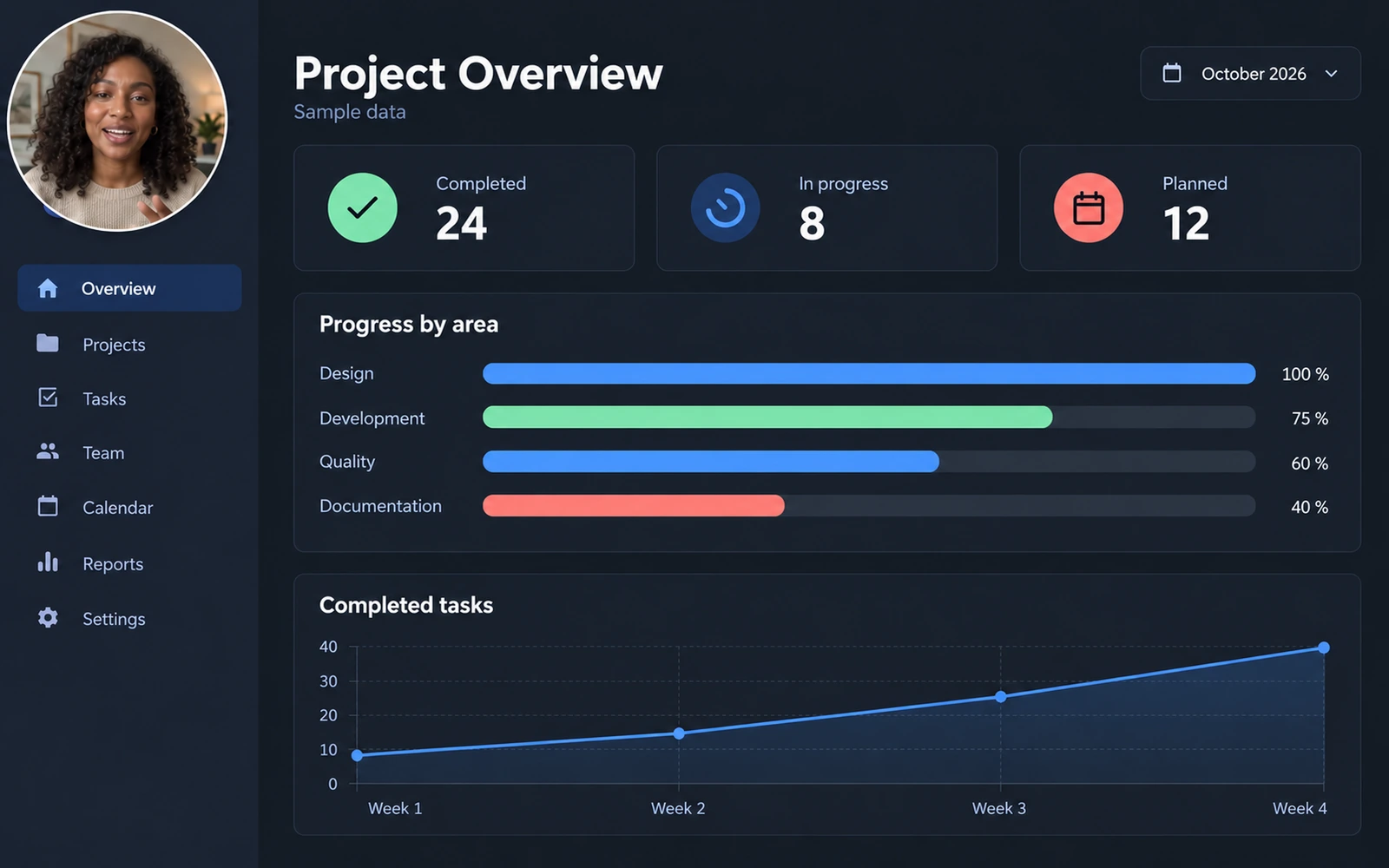
Task: Click the checkbox icon beside Tasks
Action: (48, 398)
